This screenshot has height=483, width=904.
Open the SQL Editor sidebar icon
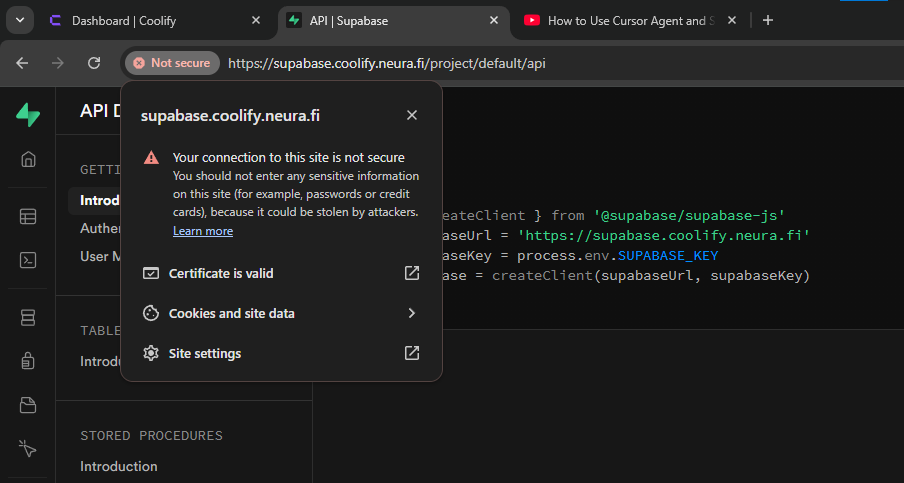(x=28, y=260)
